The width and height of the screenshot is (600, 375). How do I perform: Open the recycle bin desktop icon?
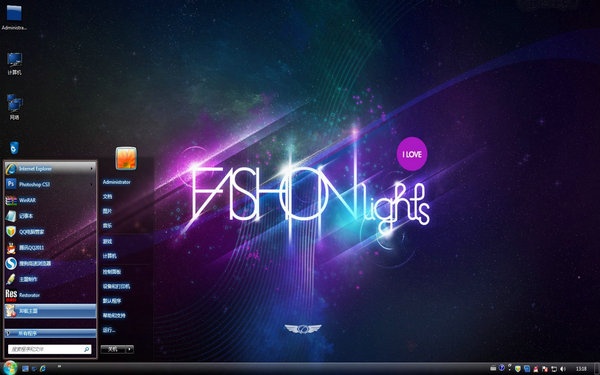[14, 148]
